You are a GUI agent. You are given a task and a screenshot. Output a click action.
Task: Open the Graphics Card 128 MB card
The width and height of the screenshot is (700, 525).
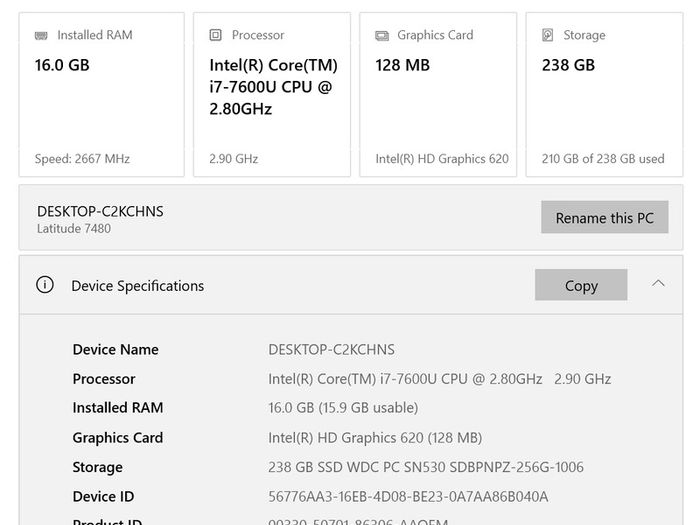pos(438,95)
